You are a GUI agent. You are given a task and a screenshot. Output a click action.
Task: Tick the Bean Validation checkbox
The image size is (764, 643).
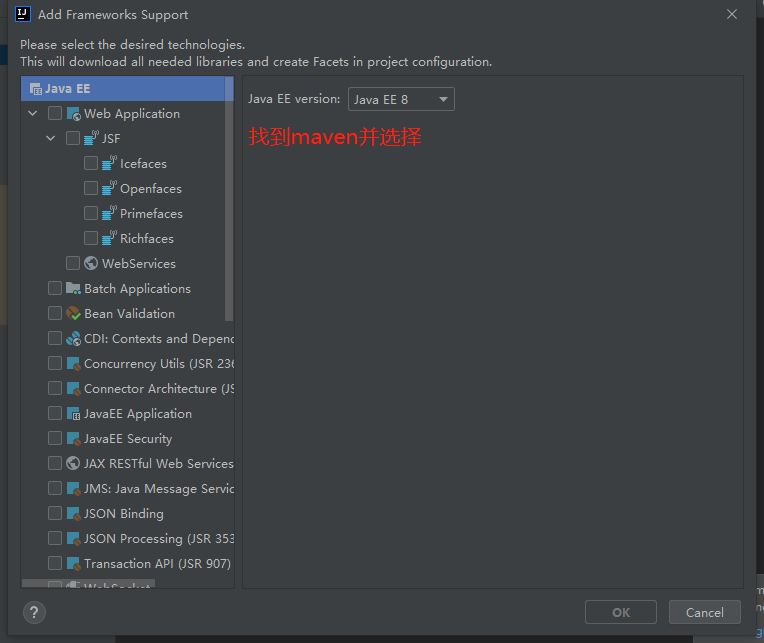pos(55,313)
